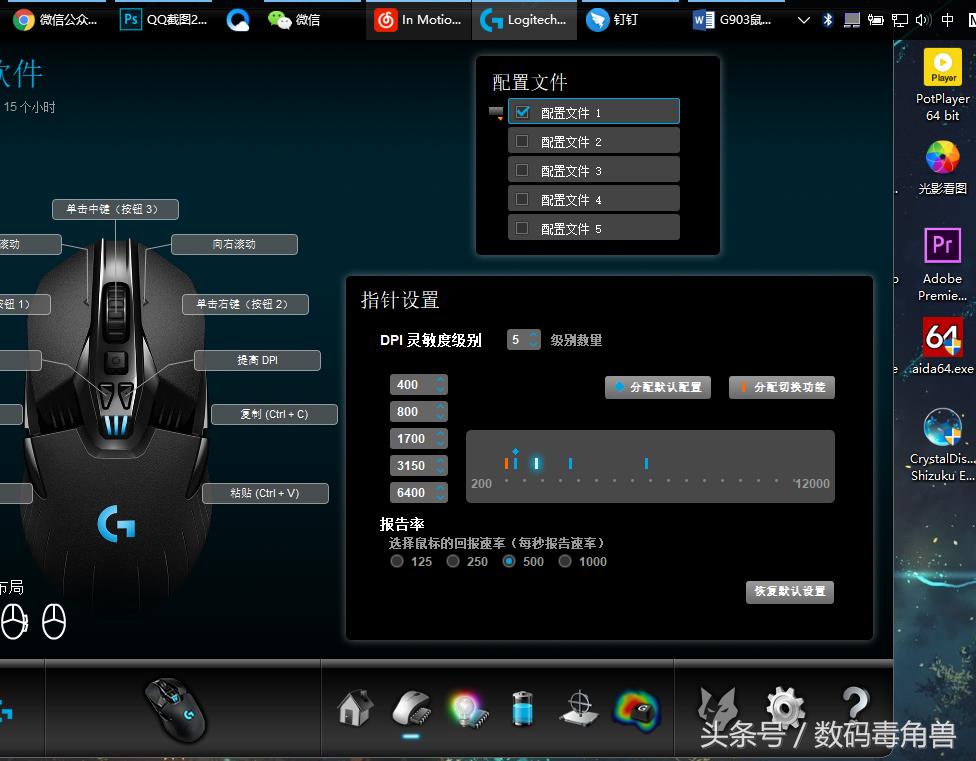976x761 pixels.
Task: Click the profile storage icon beside 配置文件 1
Action: pyautogui.click(x=496, y=113)
